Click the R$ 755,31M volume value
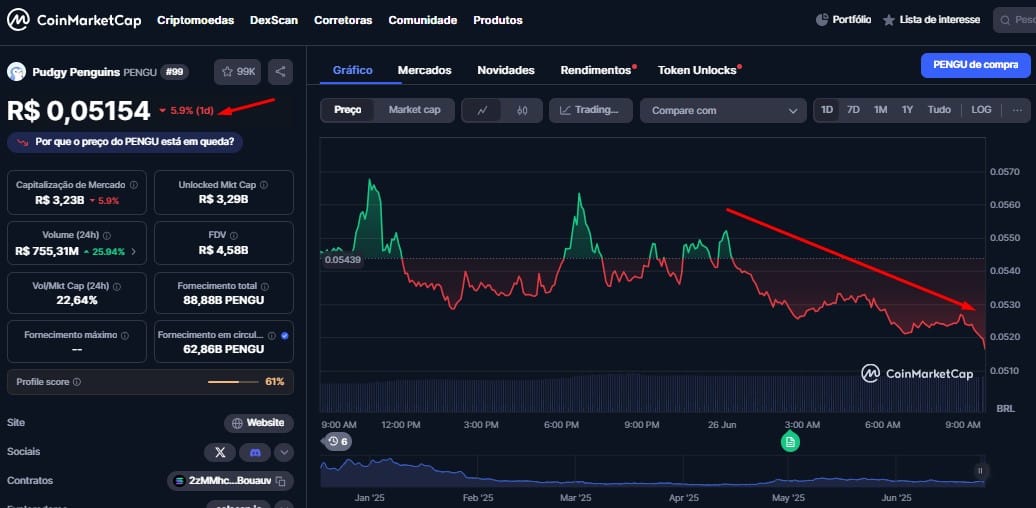The height and width of the screenshot is (508, 1036). (x=47, y=251)
